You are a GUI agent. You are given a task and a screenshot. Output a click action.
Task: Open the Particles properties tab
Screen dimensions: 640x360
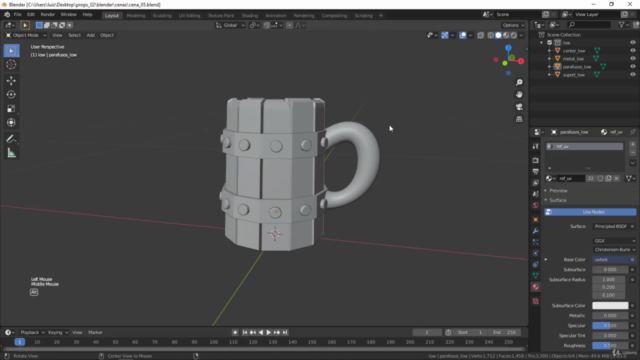[x=536, y=242]
